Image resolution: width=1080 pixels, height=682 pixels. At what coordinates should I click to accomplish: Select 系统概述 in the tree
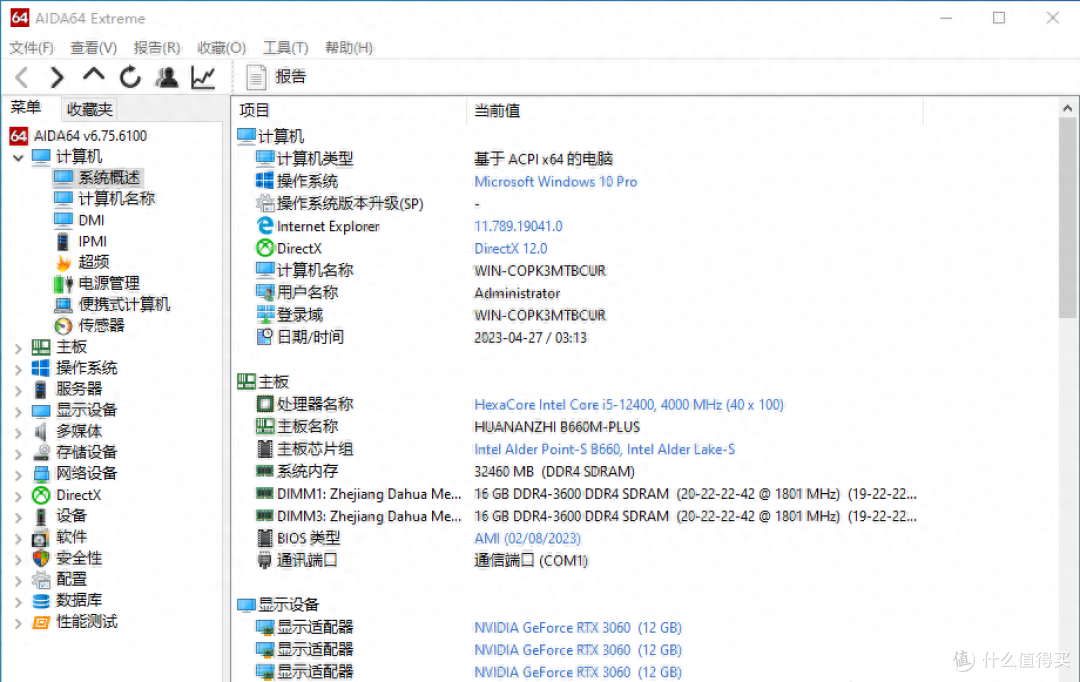pos(109,178)
